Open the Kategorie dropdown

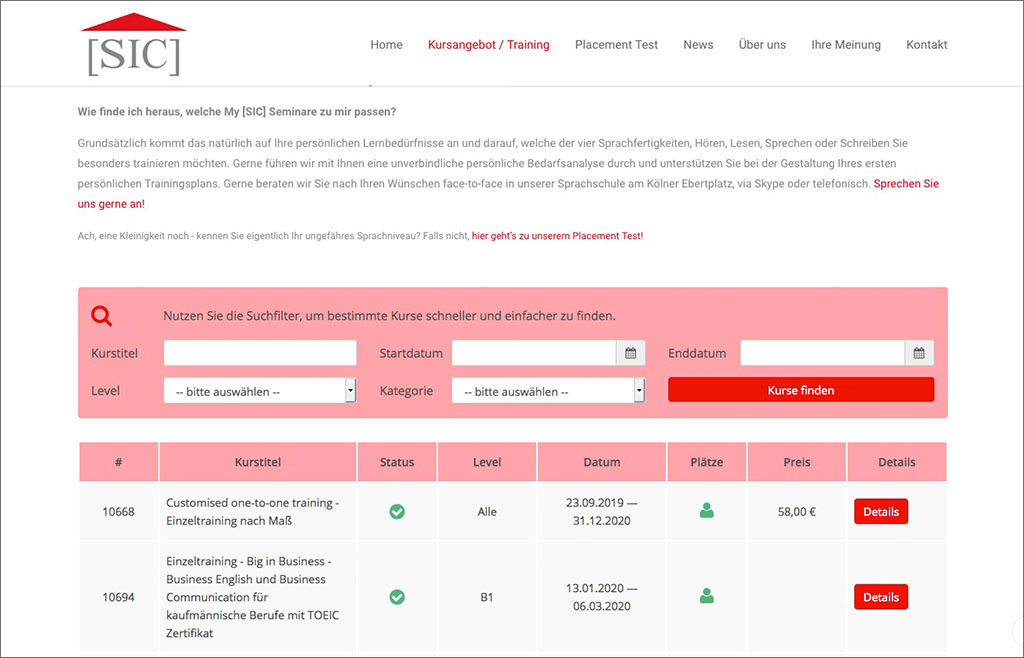[x=548, y=391]
